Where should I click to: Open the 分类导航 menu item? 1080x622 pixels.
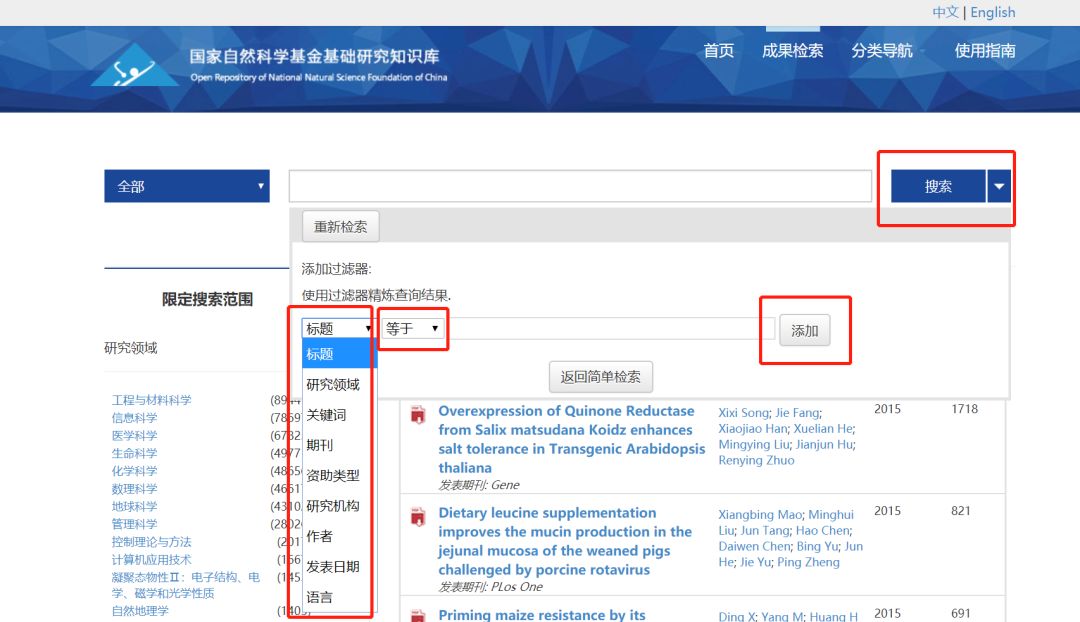click(x=881, y=51)
